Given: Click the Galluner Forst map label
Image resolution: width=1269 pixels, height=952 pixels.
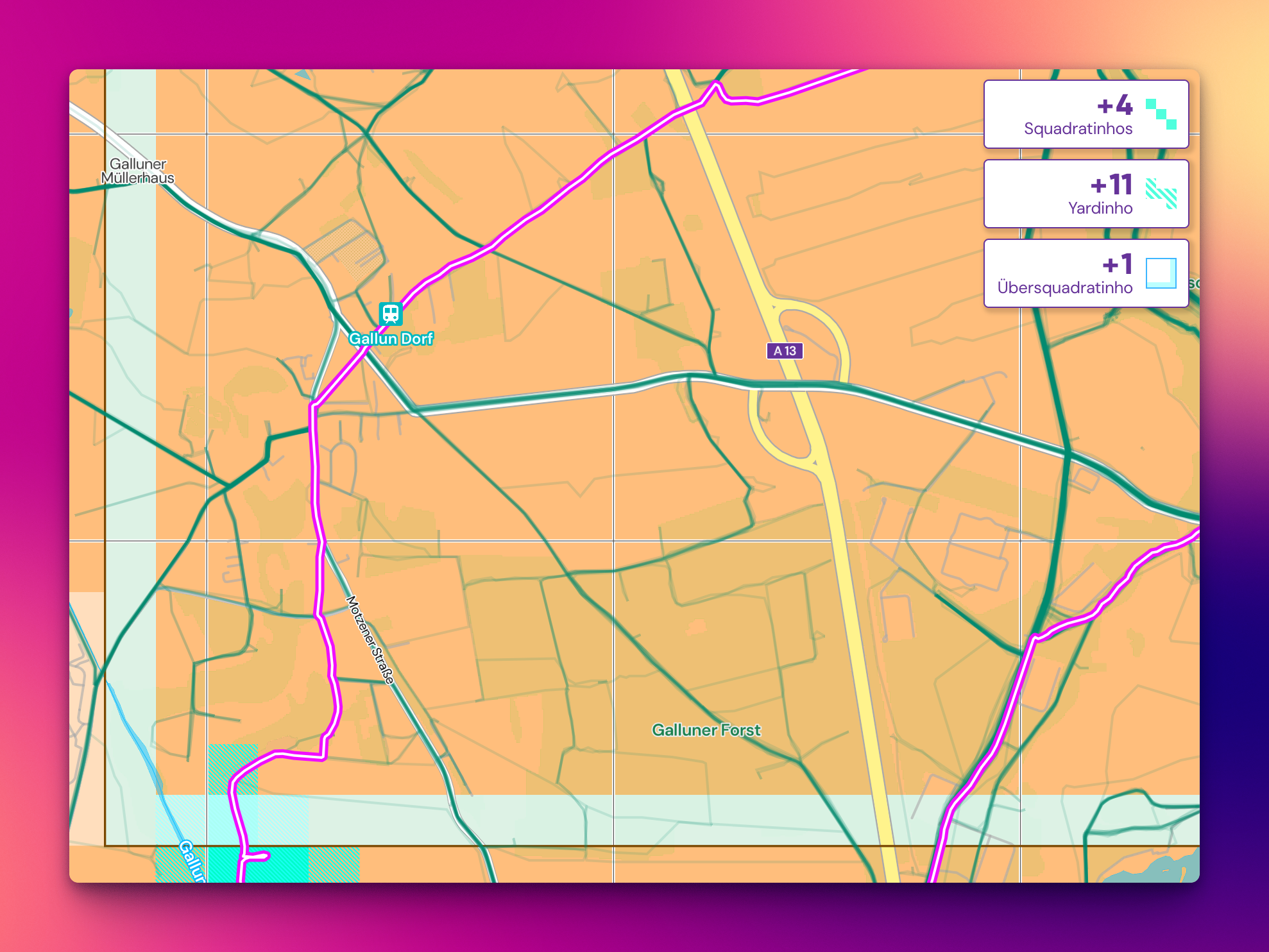Looking at the screenshot, I should 706,730.
